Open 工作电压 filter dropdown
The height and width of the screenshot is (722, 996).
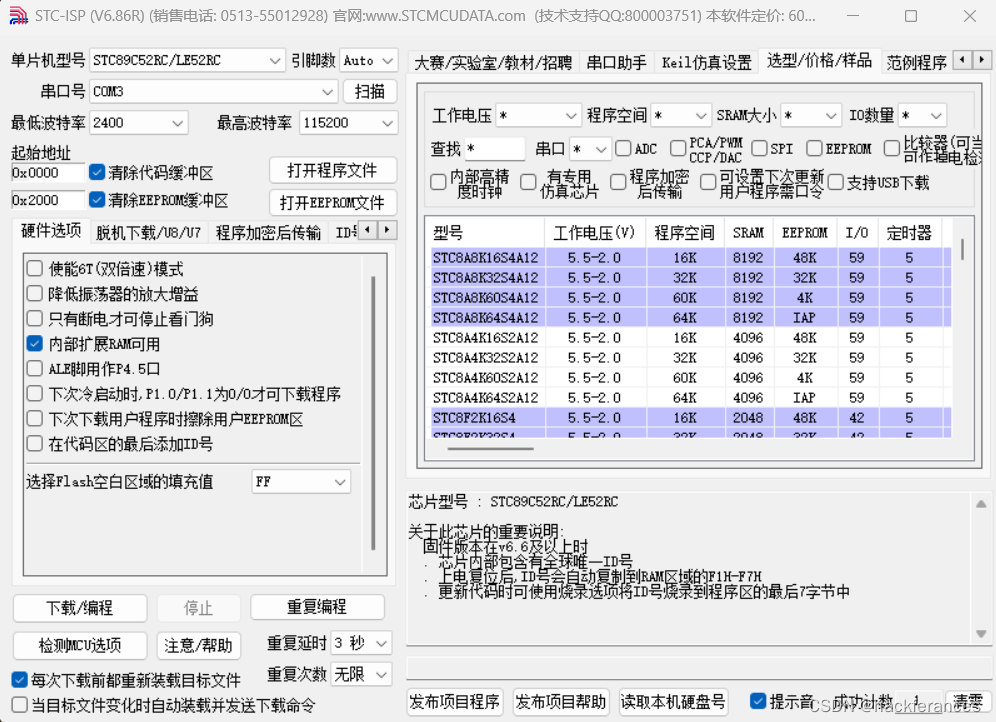(538, 116)
